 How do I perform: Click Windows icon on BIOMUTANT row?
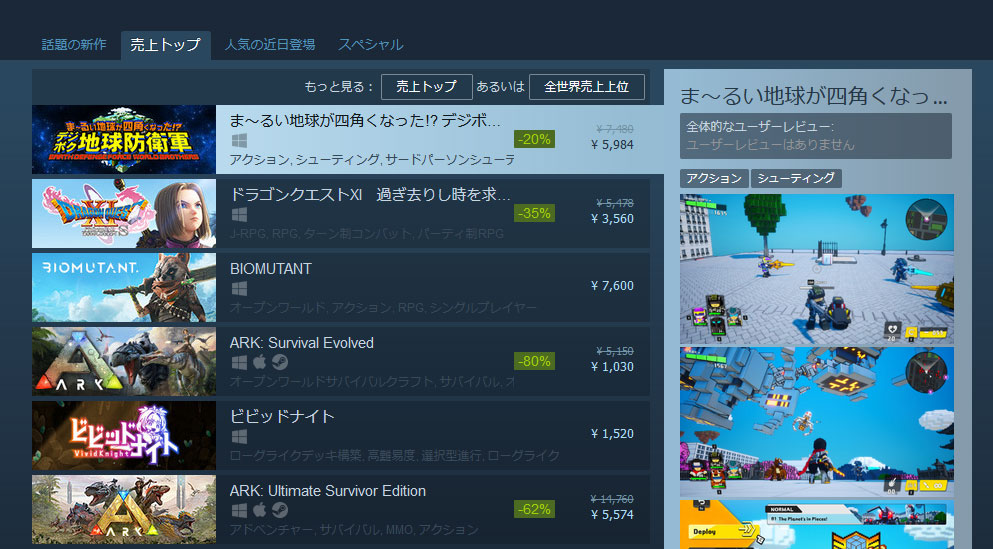239,289
